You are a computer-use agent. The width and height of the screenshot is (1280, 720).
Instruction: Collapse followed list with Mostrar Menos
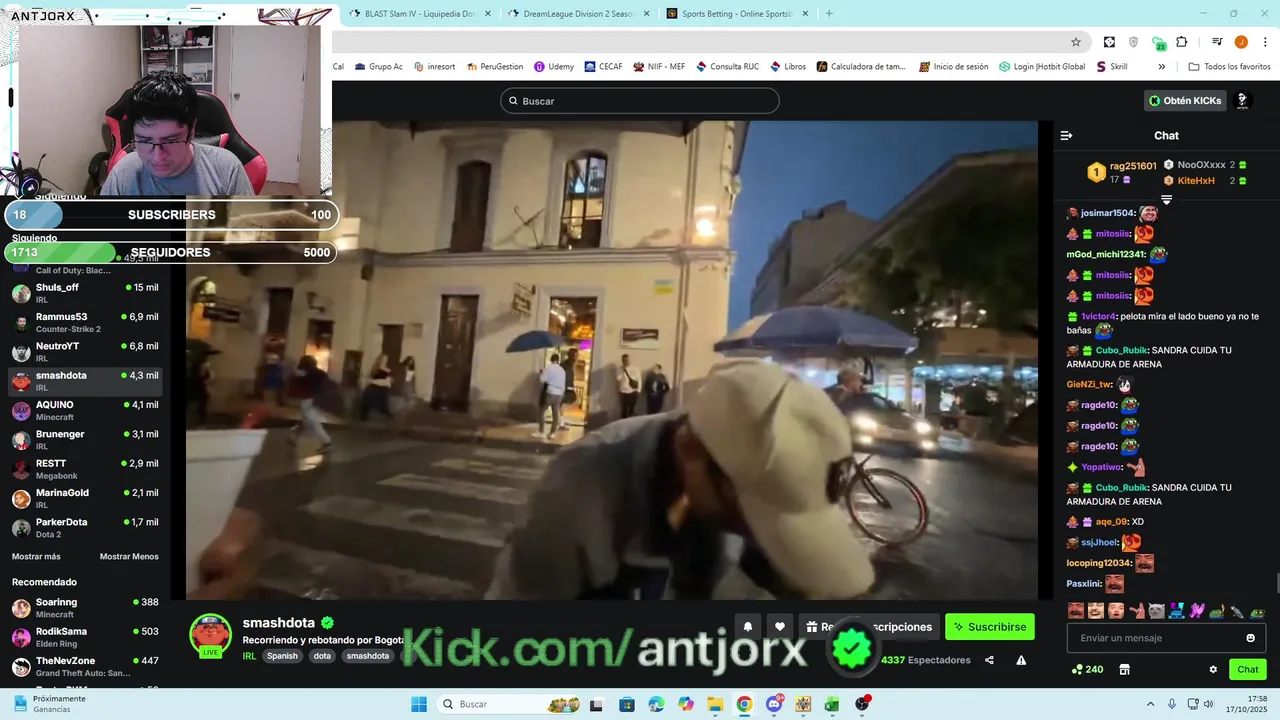pos(129,557)
